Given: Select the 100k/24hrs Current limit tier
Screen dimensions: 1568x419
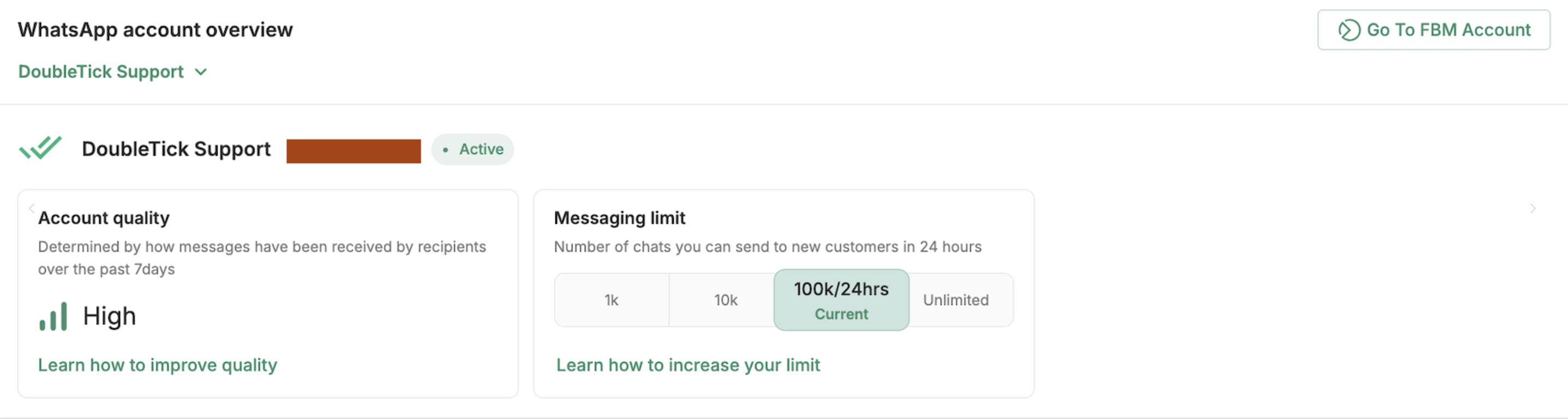Looking at the screenshot, I should 841,300.
